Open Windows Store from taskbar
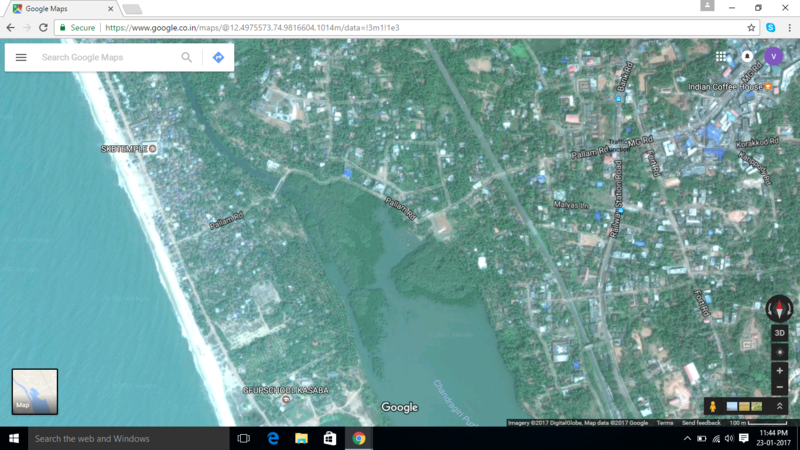Screen dimensions: 800x450 point(330,438)
